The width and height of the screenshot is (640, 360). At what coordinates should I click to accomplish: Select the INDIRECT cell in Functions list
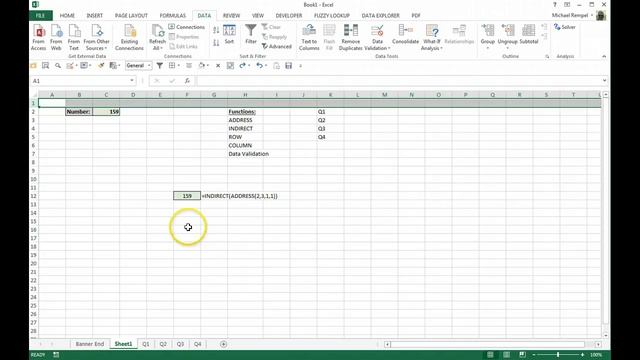(x=245, y=129)
